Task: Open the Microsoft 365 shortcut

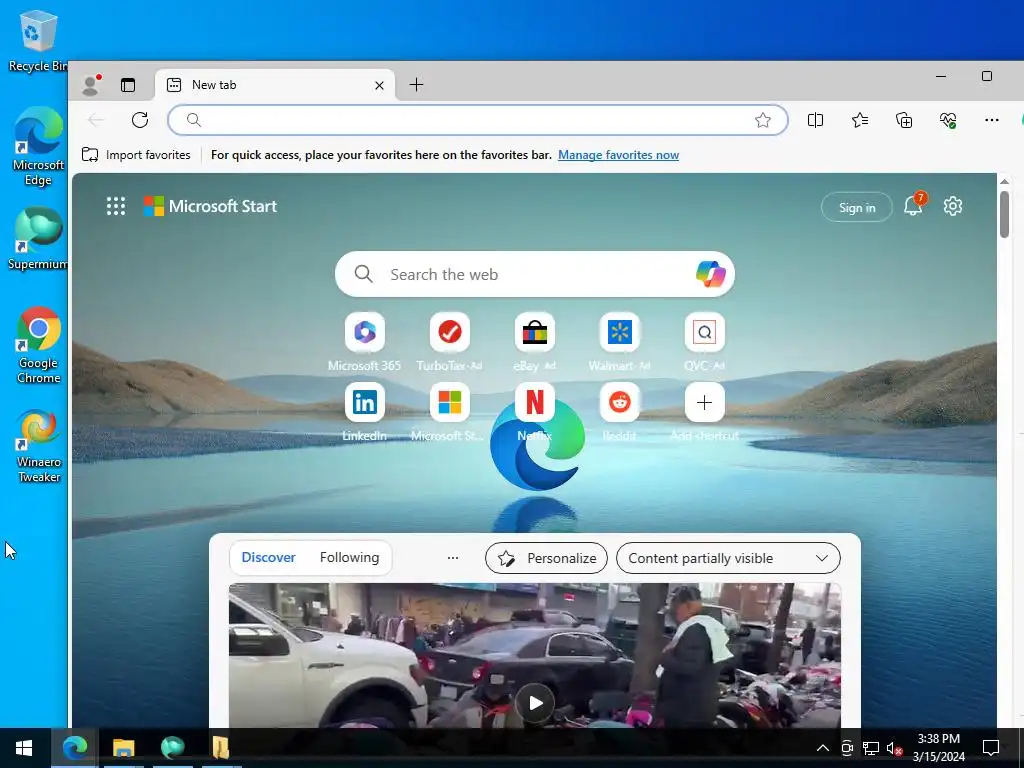Action: pos(364,342)
